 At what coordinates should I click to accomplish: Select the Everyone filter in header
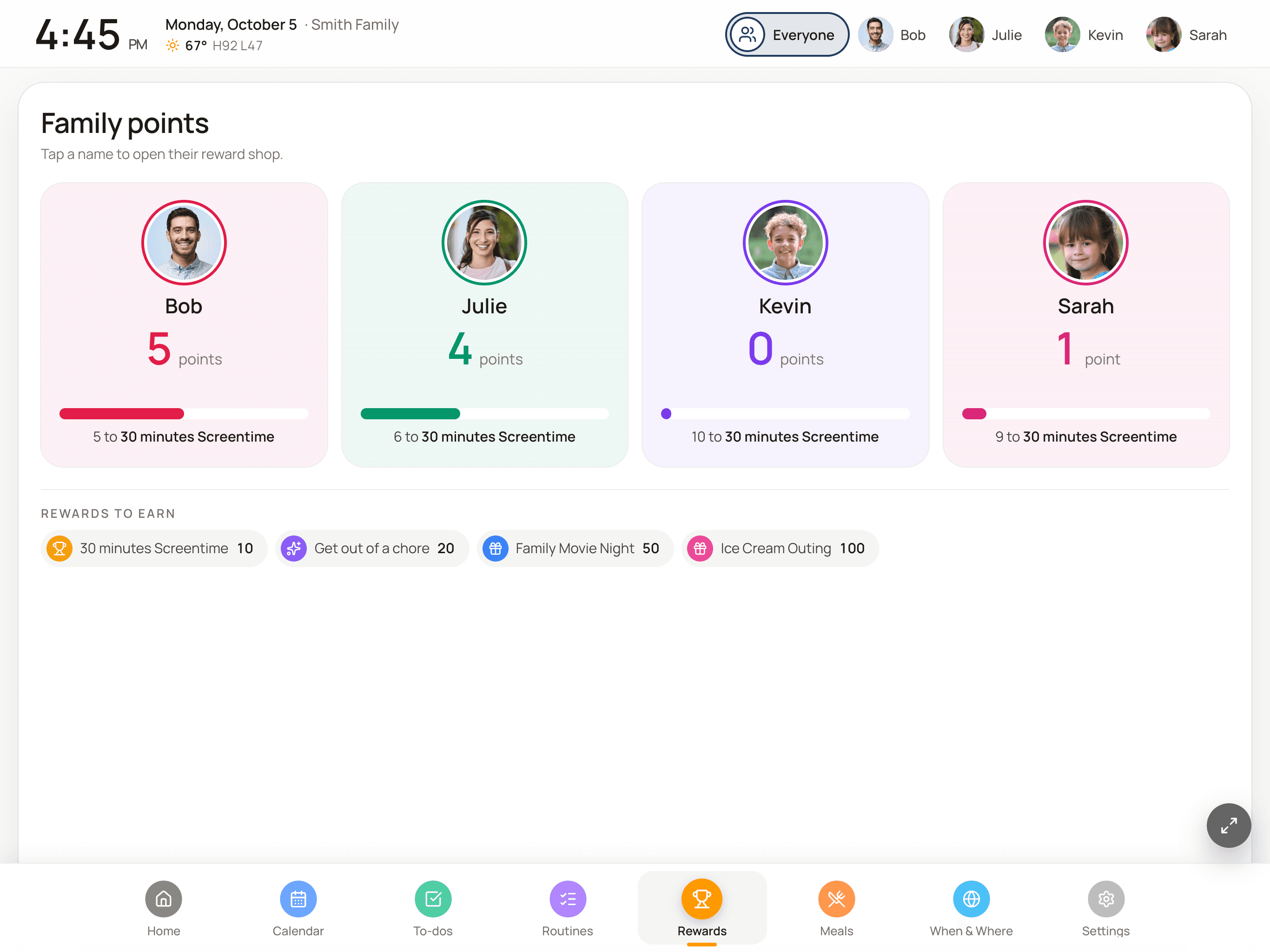coord(787,34)
